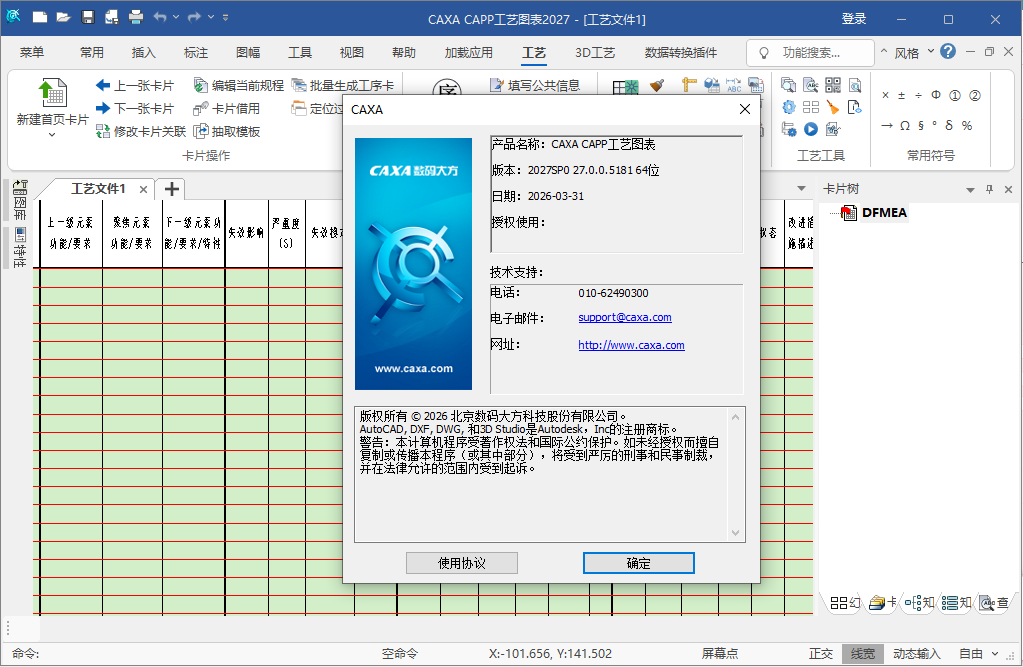Go to next card with 下一张卡片
The height and width of the screenshot is (667, 1023).
tap(135, 108)
